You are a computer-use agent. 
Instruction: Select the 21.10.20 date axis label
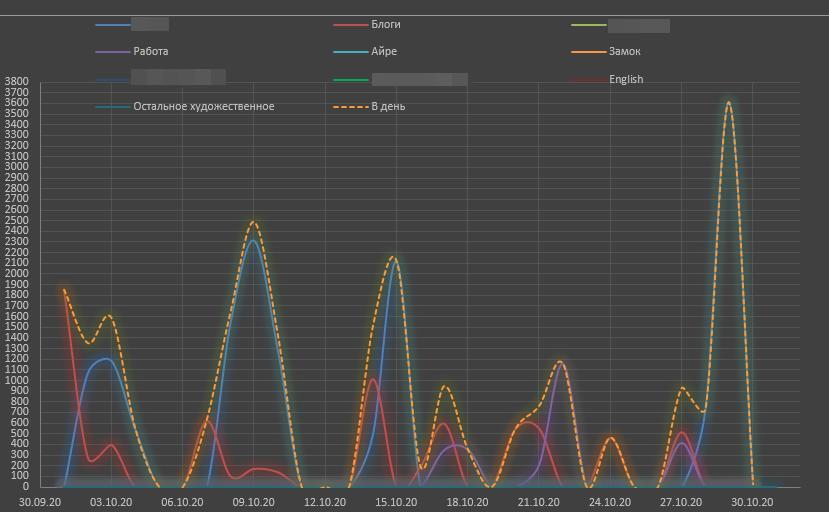click(539, 502)
